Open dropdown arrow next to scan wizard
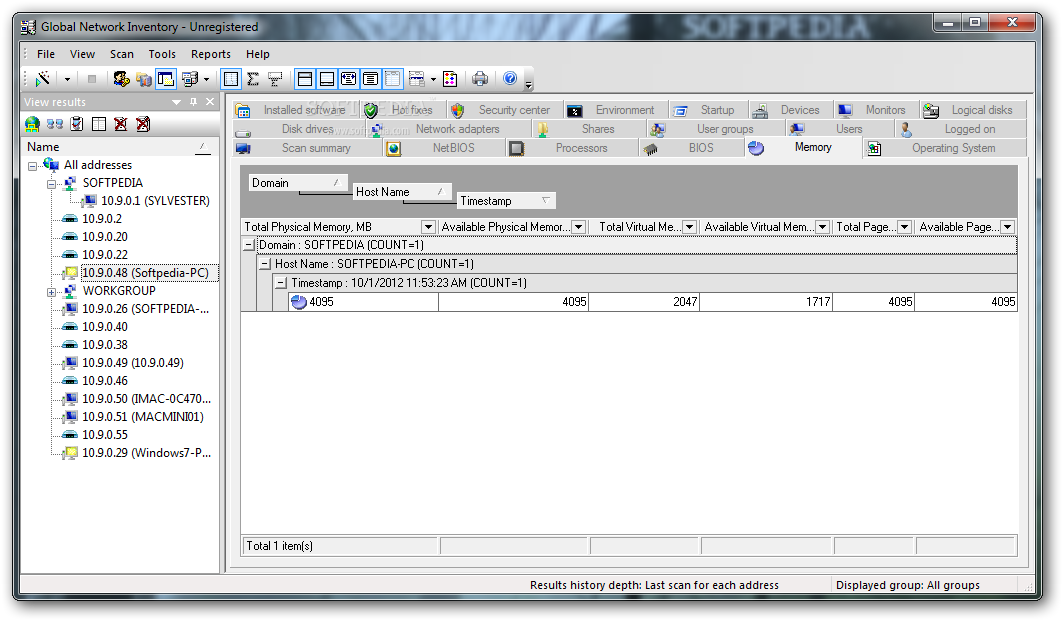1063x621 pixels. pos(67,79)
